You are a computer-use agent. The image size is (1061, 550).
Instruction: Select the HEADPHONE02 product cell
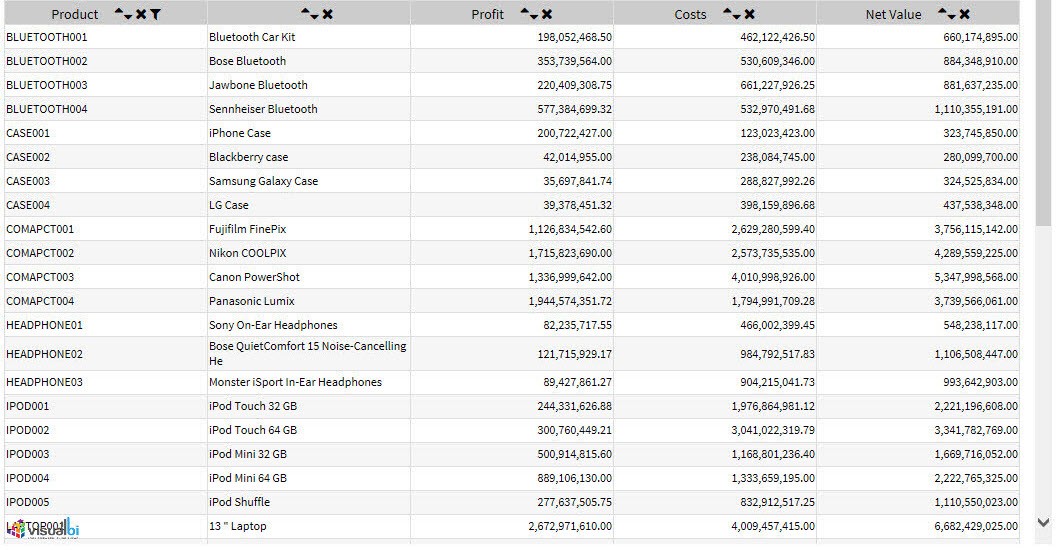(x=45, y=354)
